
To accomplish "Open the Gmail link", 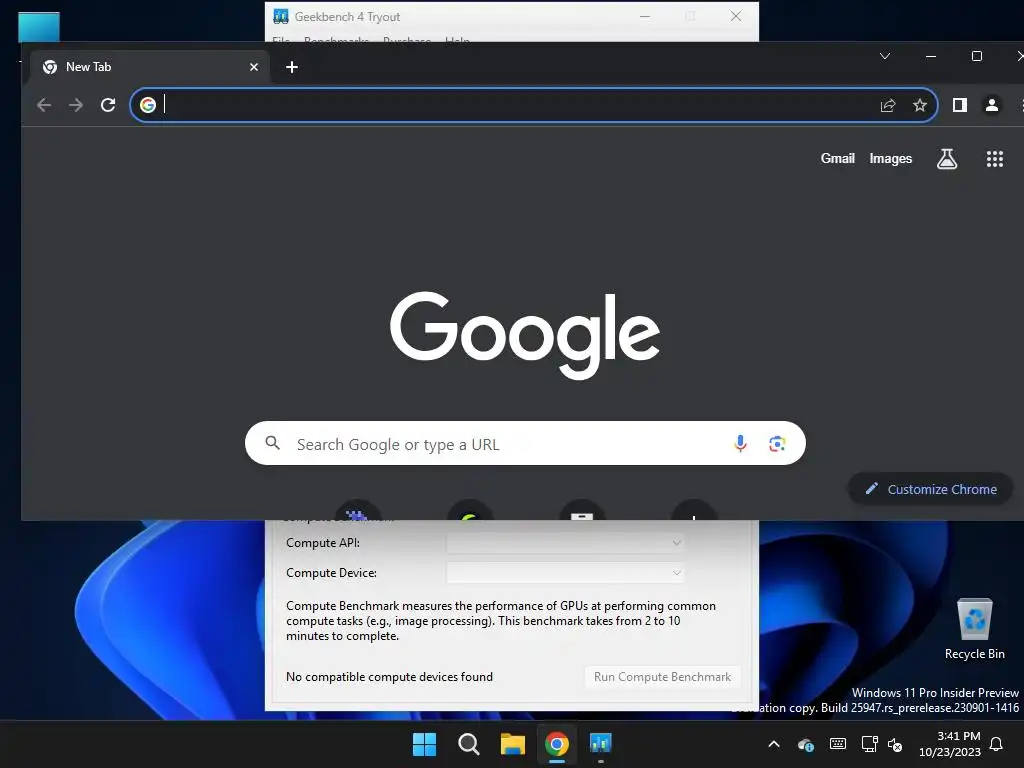I will (x=837, y=158).
